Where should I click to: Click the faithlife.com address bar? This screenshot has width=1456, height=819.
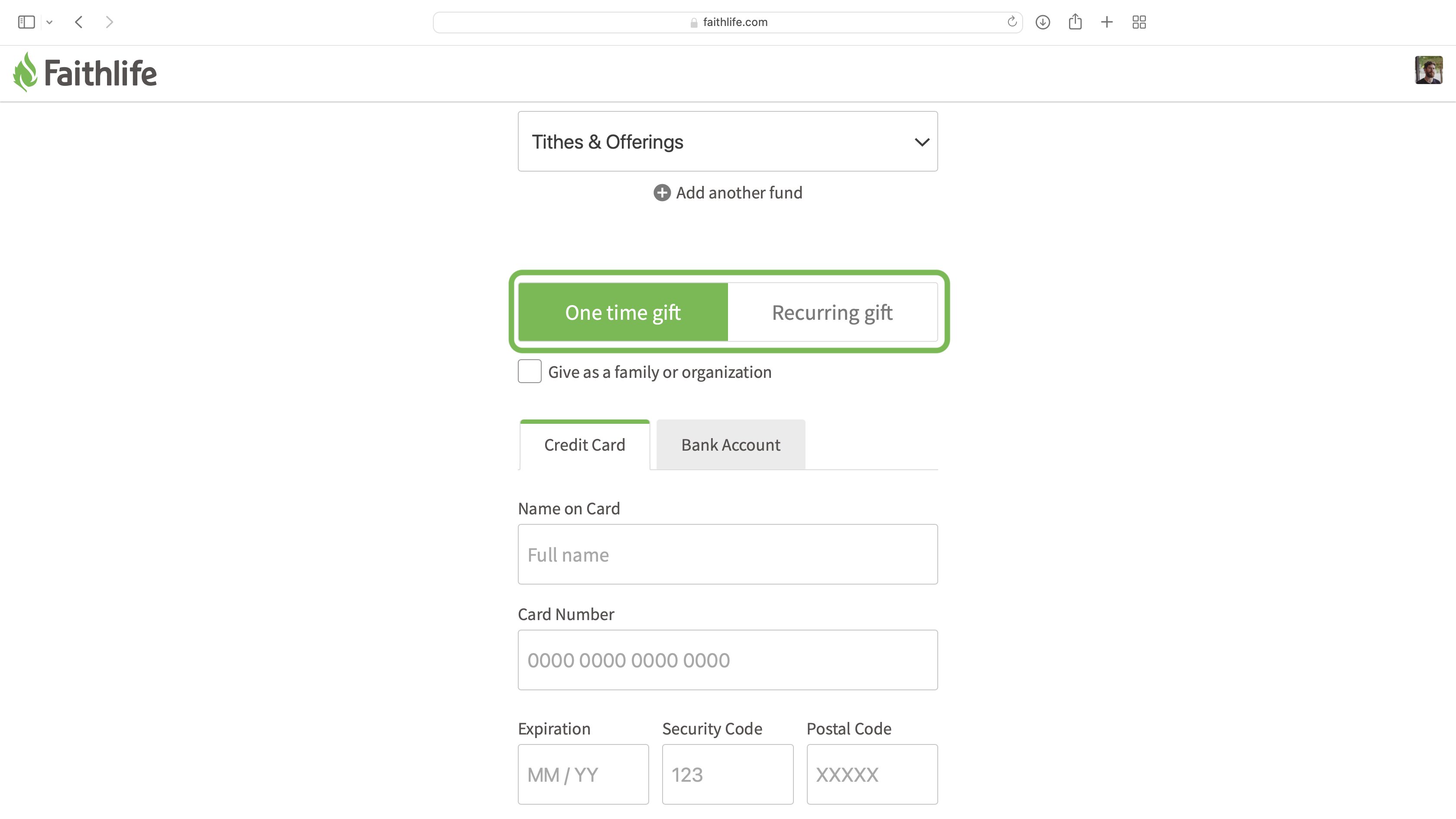(728, 22)
